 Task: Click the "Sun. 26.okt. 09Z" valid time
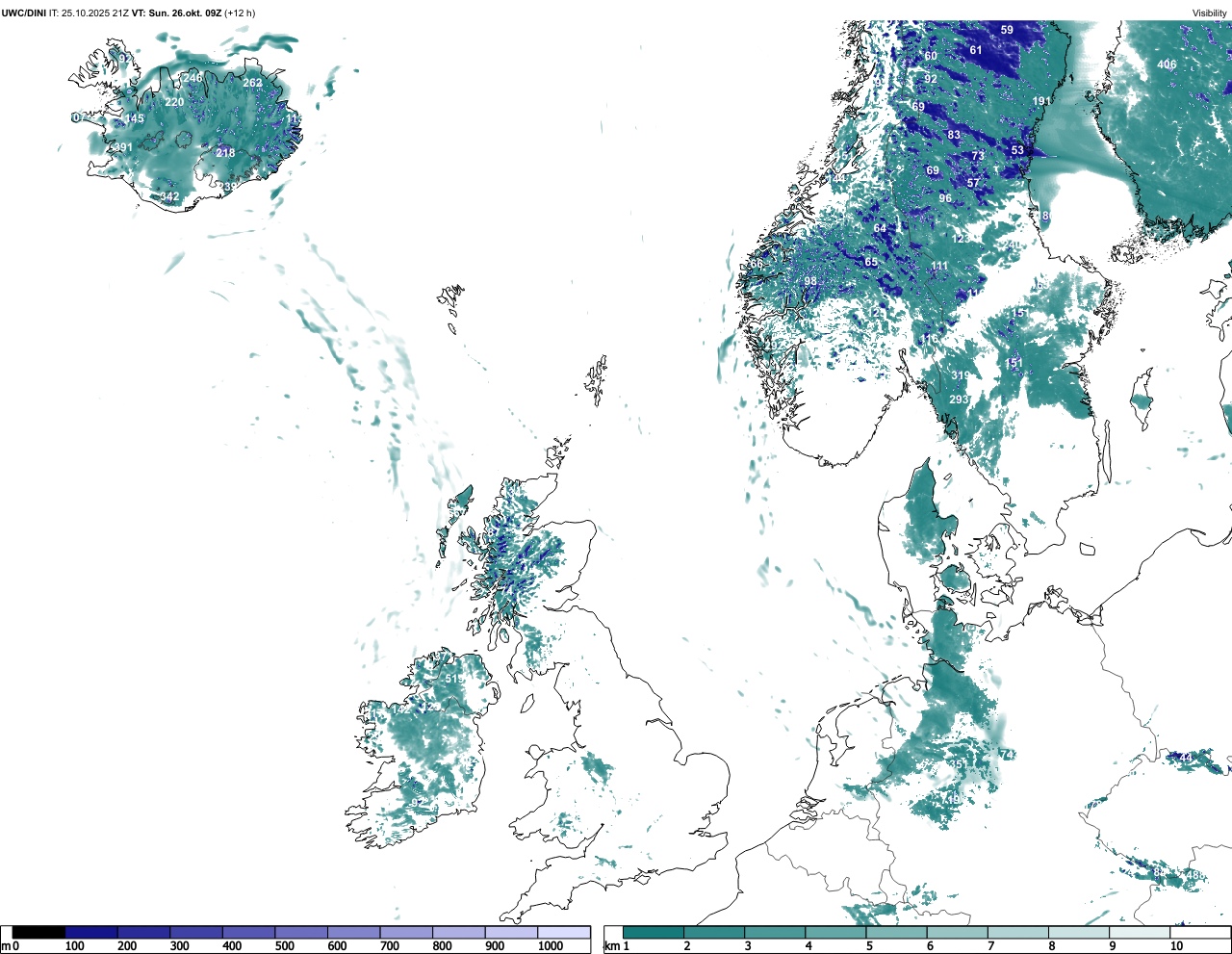click(186, 13)
